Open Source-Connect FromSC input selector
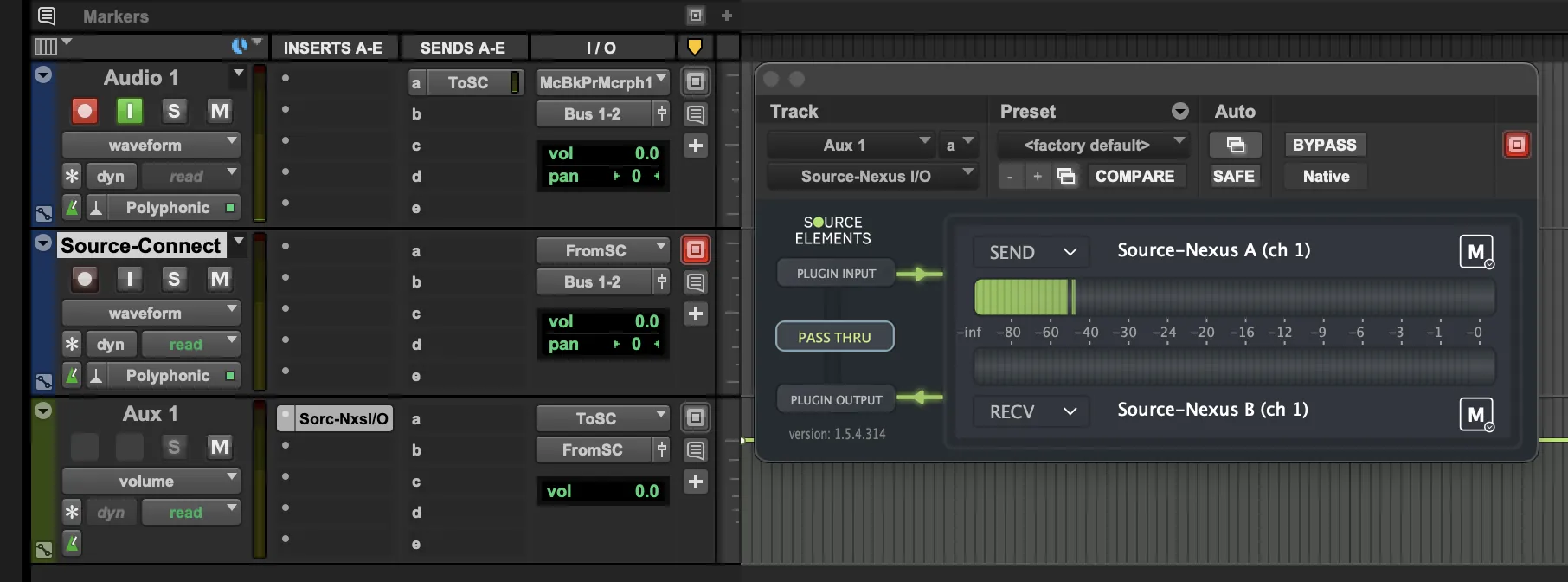Image resolution: width=1568 pixels, height=582 pixels. coord(602,250)
